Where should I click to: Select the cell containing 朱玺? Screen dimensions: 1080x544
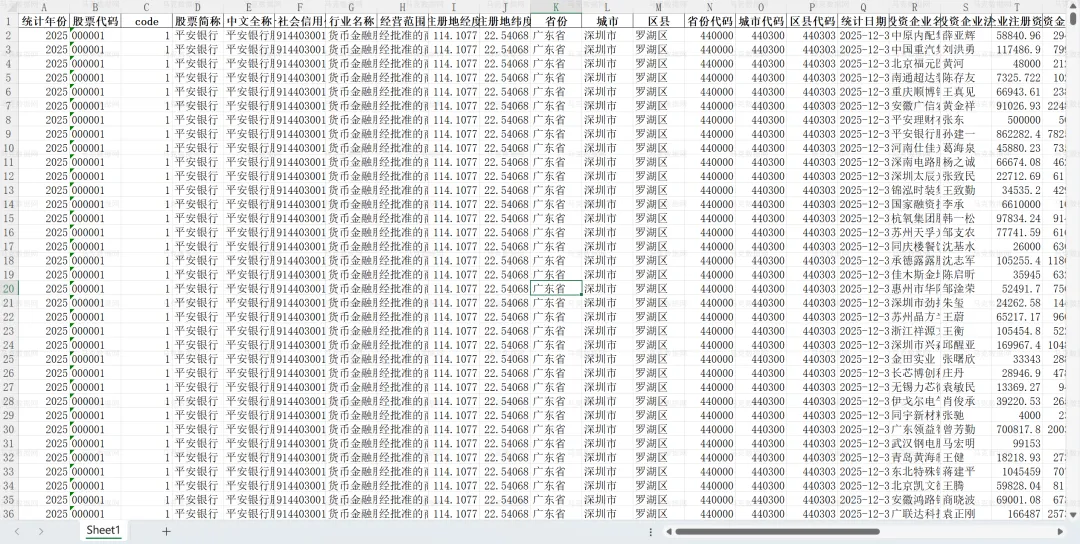966,302
